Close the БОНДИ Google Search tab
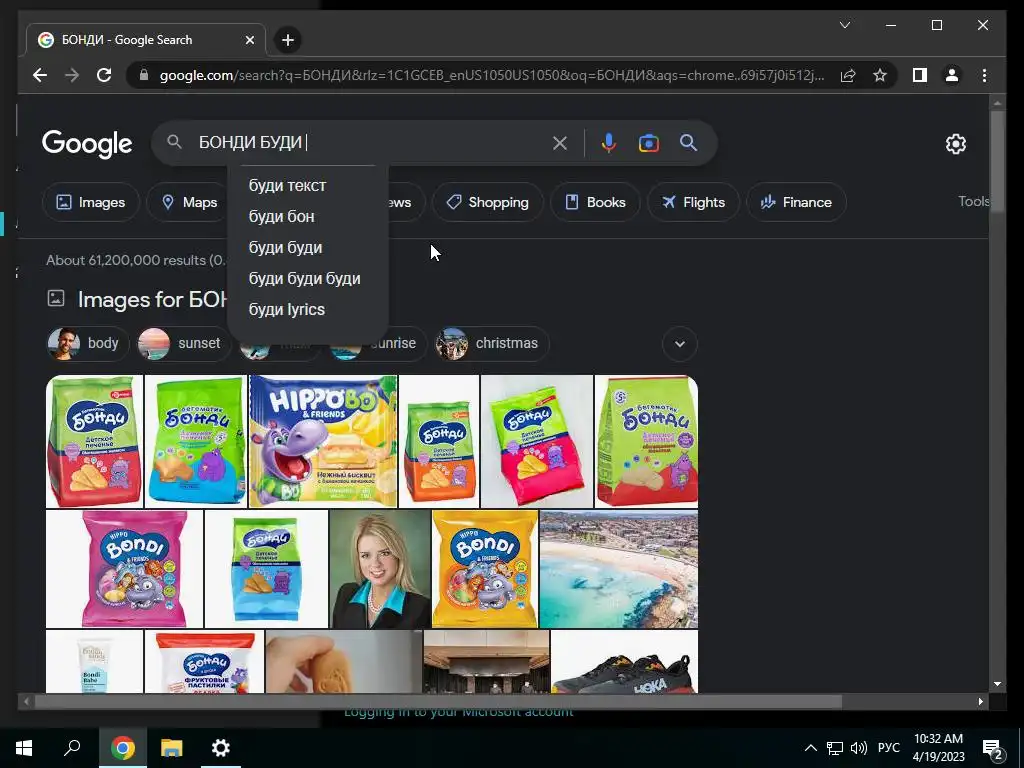 coord(249,40)
